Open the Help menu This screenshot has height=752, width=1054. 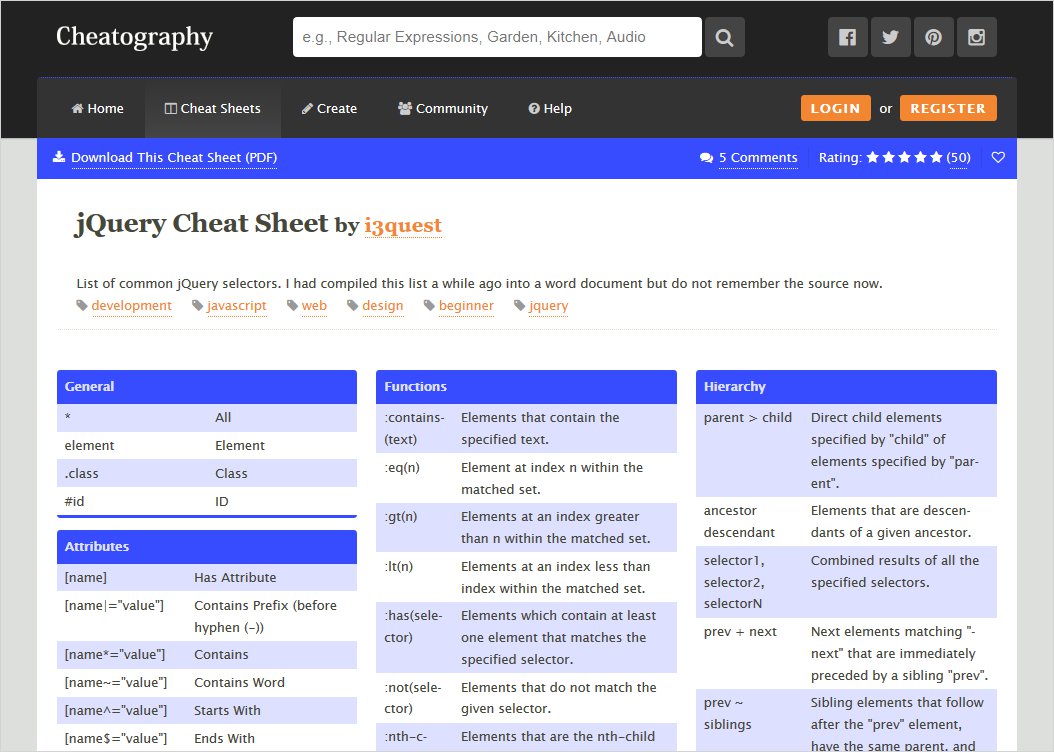point(550,109)
